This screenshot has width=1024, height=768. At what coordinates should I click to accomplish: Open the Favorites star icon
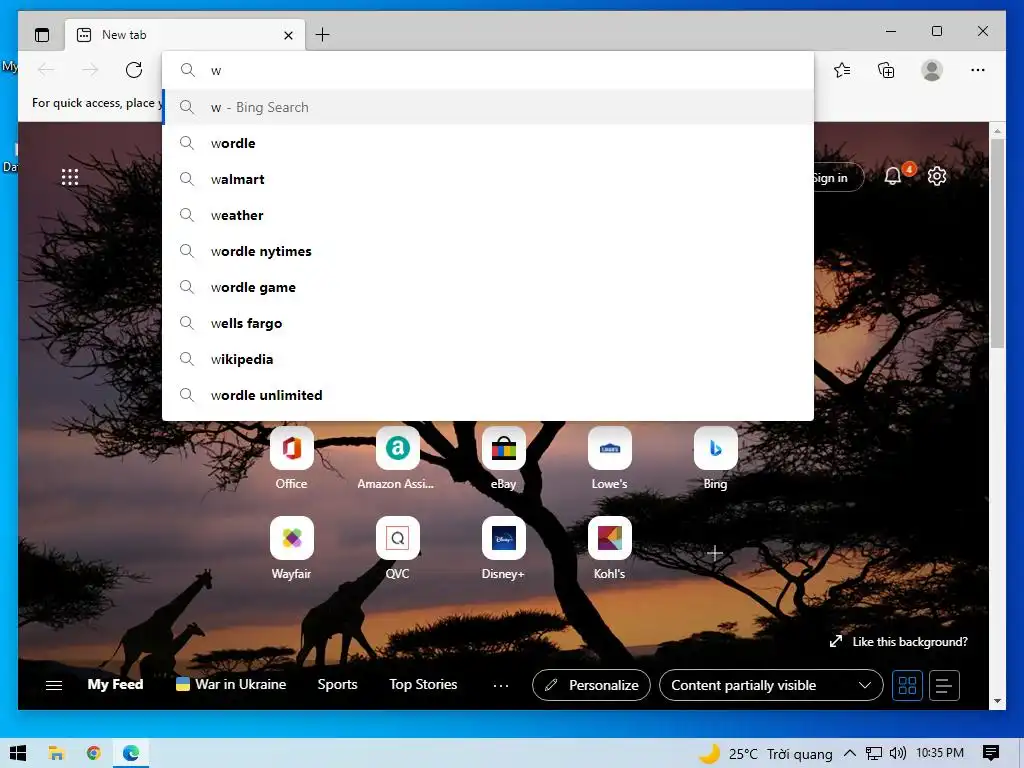[842, 70]
